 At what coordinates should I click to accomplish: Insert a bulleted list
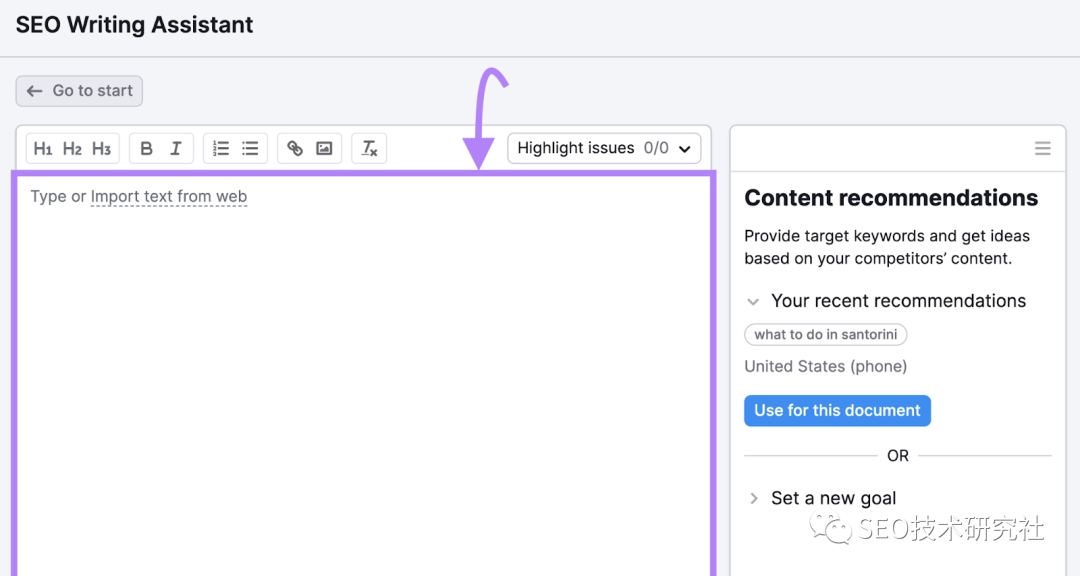point(250,149)
